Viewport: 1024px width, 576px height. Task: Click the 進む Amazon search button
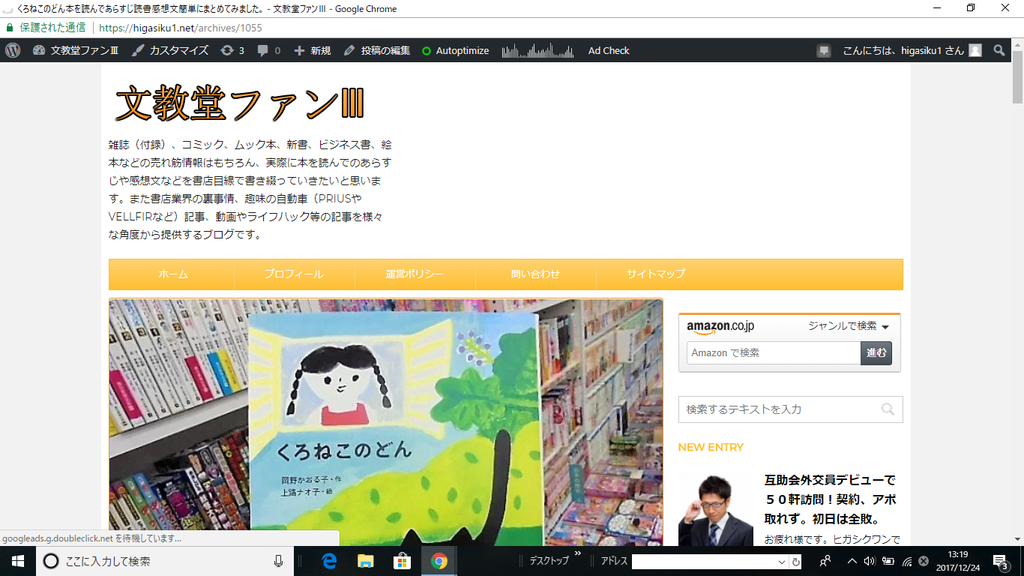(x=876, y=353)
